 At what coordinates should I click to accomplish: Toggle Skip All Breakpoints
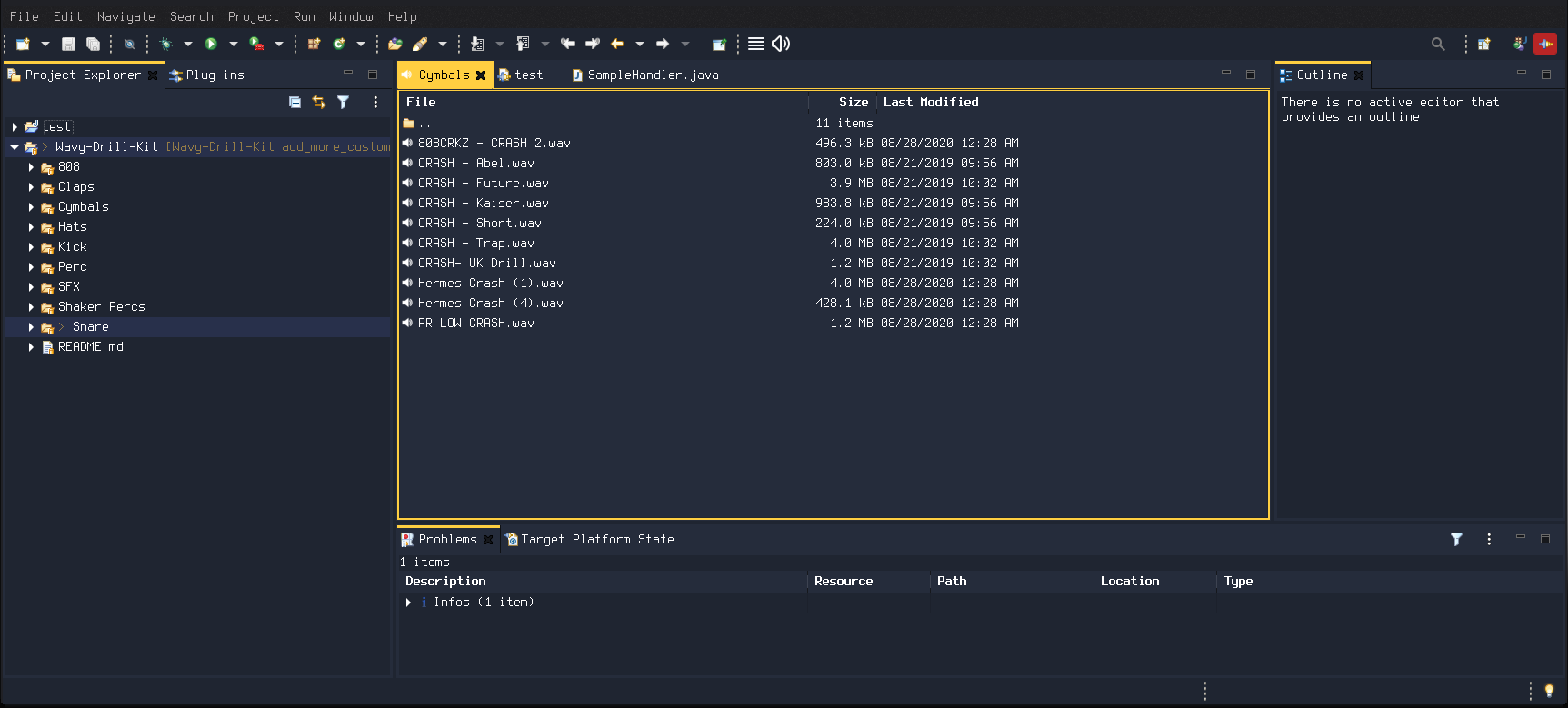coord(130,44)
